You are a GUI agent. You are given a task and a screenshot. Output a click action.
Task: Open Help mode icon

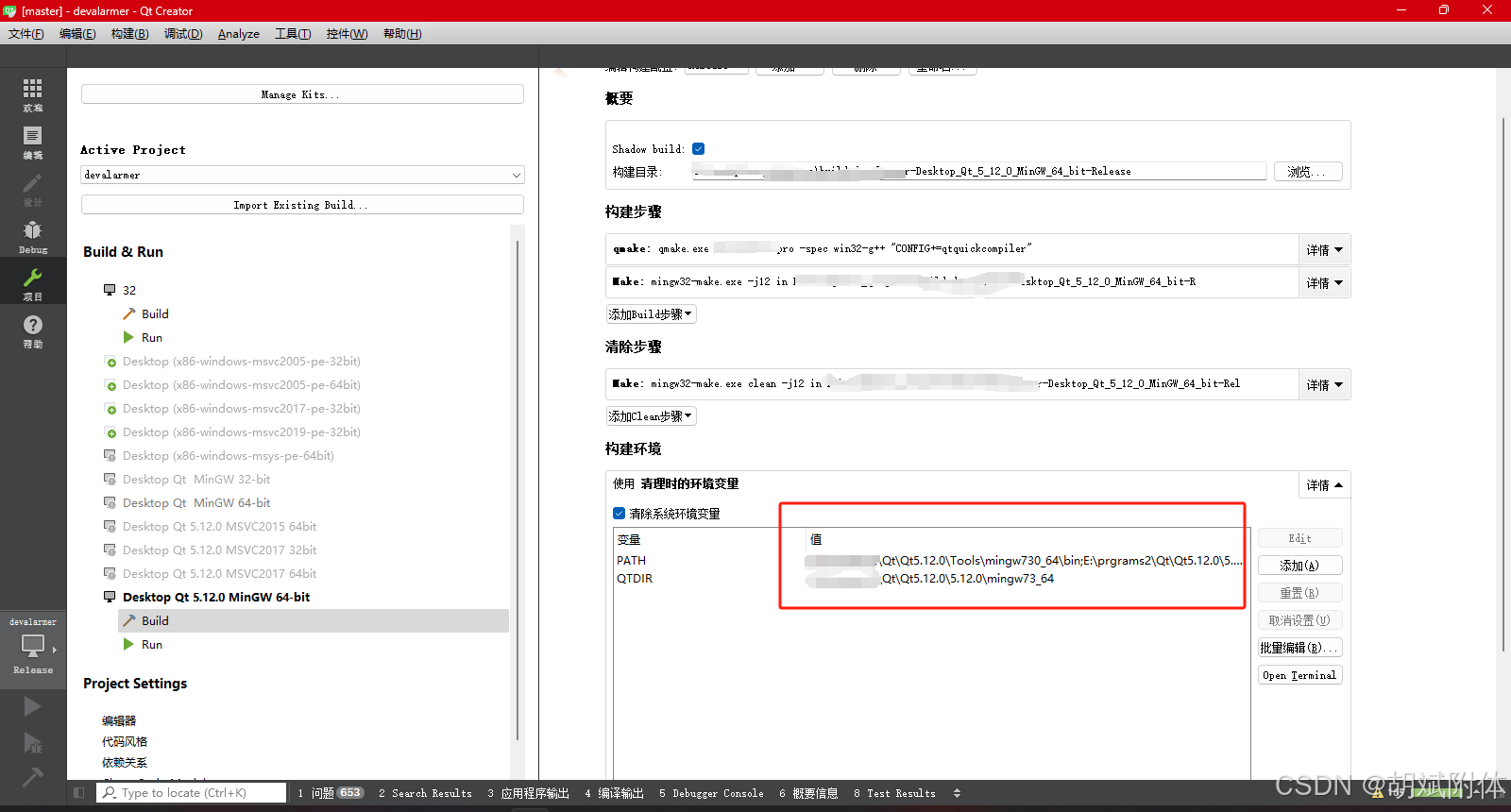click(33, 330)
